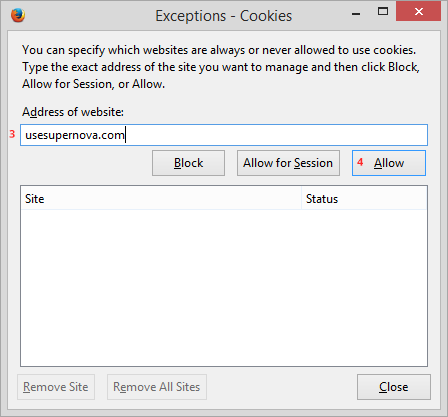Maximize the Exceptions - Cookies dialog
This screenshot has width=448, height=417.
click(x=383, y=12)
